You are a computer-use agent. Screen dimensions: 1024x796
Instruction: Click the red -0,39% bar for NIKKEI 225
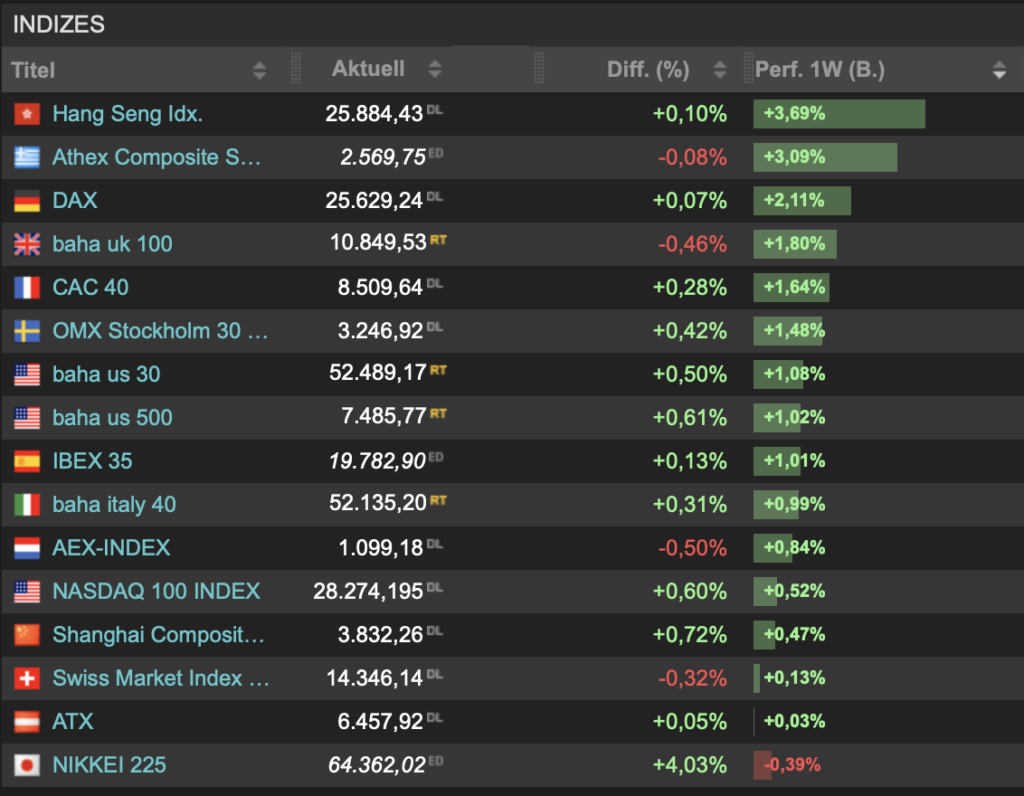click(762, 765)
